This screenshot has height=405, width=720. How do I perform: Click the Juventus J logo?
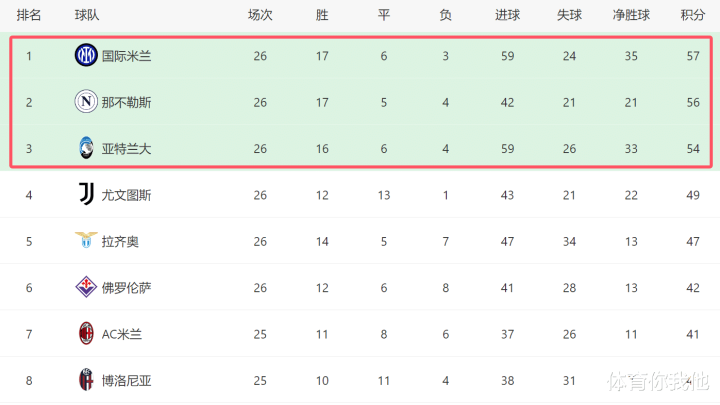86,194
